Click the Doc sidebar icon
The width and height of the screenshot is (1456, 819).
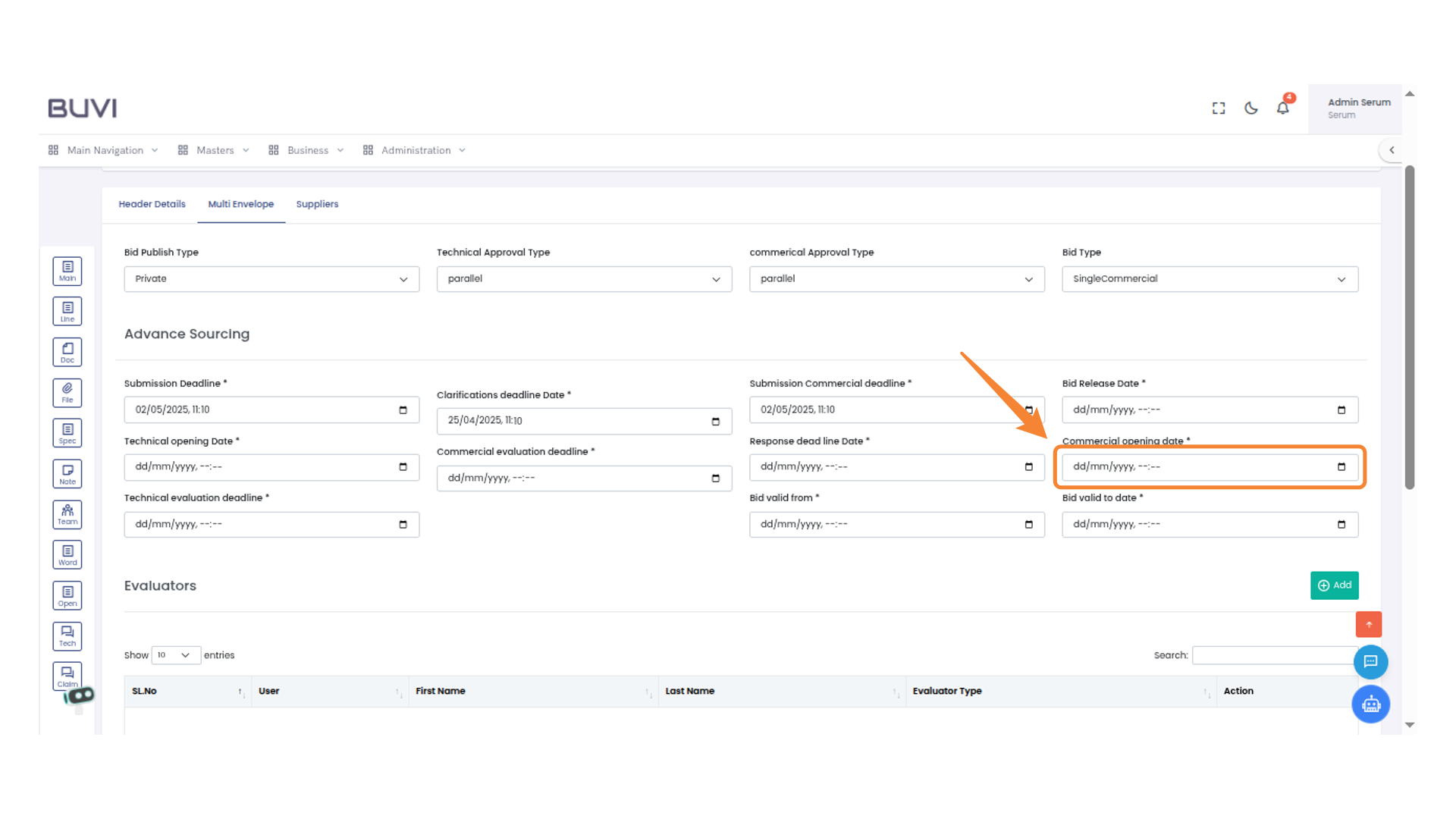click(67, 352)
